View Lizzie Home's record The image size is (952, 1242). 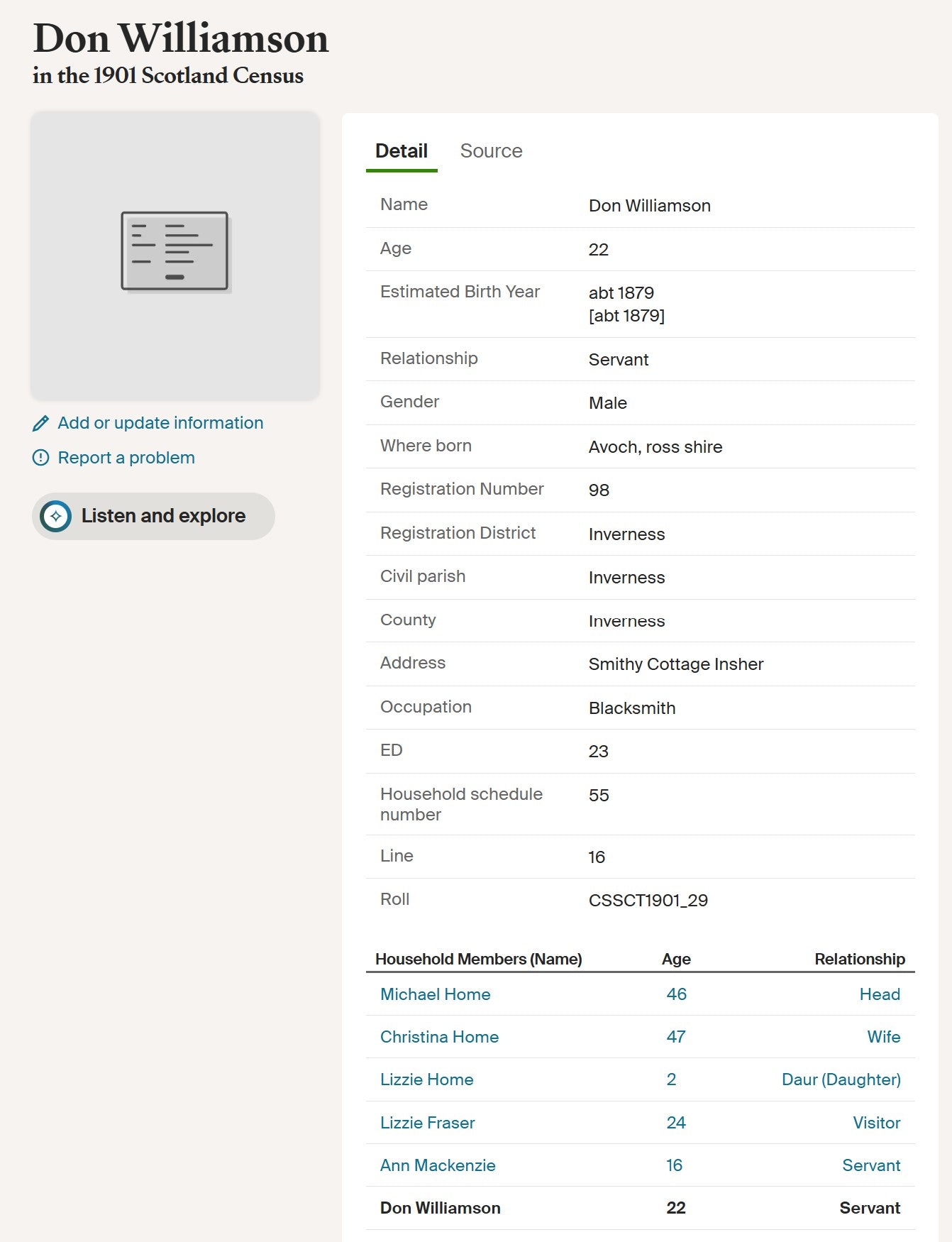(x=427, y=1079)
